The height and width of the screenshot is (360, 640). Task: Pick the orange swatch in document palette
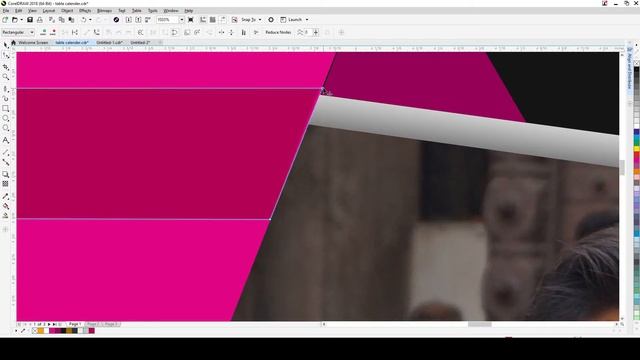[40, 331]
